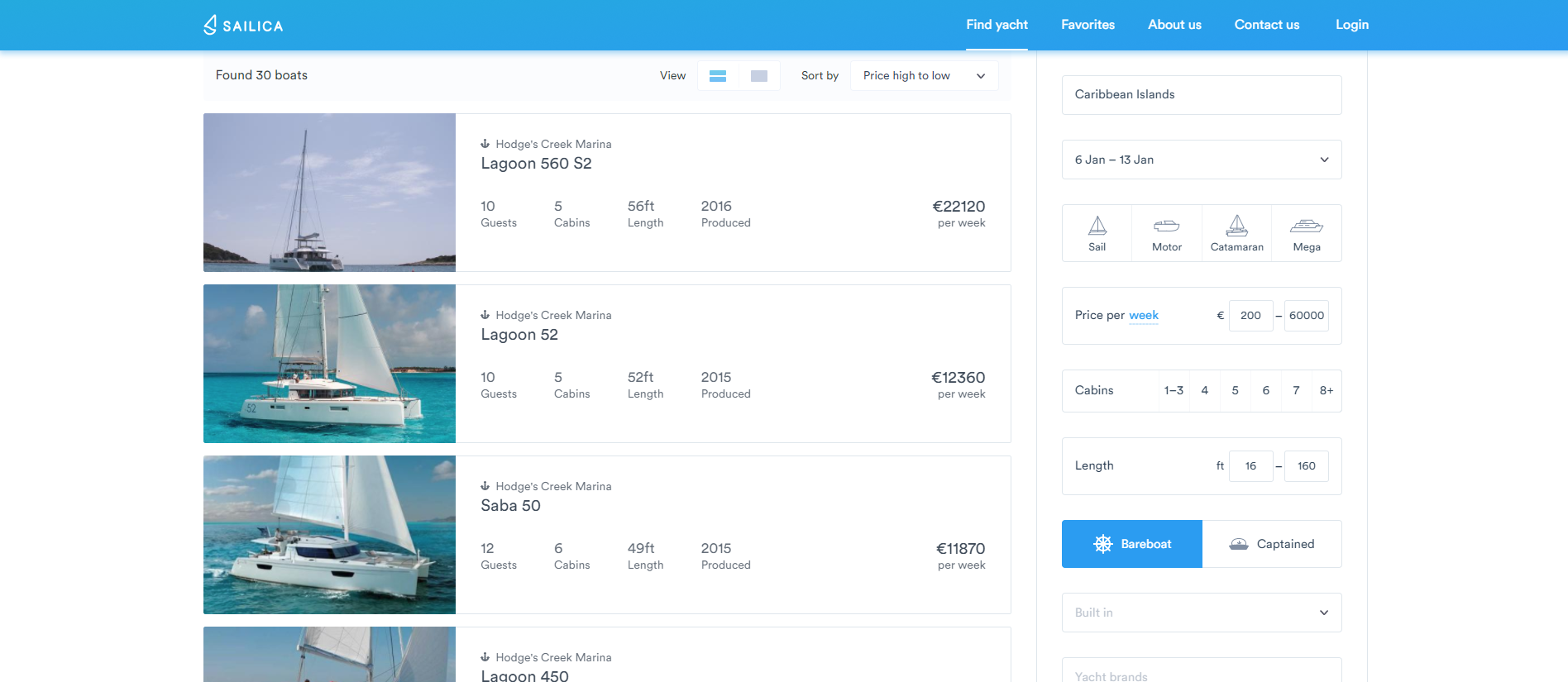This screenshot has height=682, width=1568.
Task: Open the Built in dropdown
Action: tap(1202, 613)
